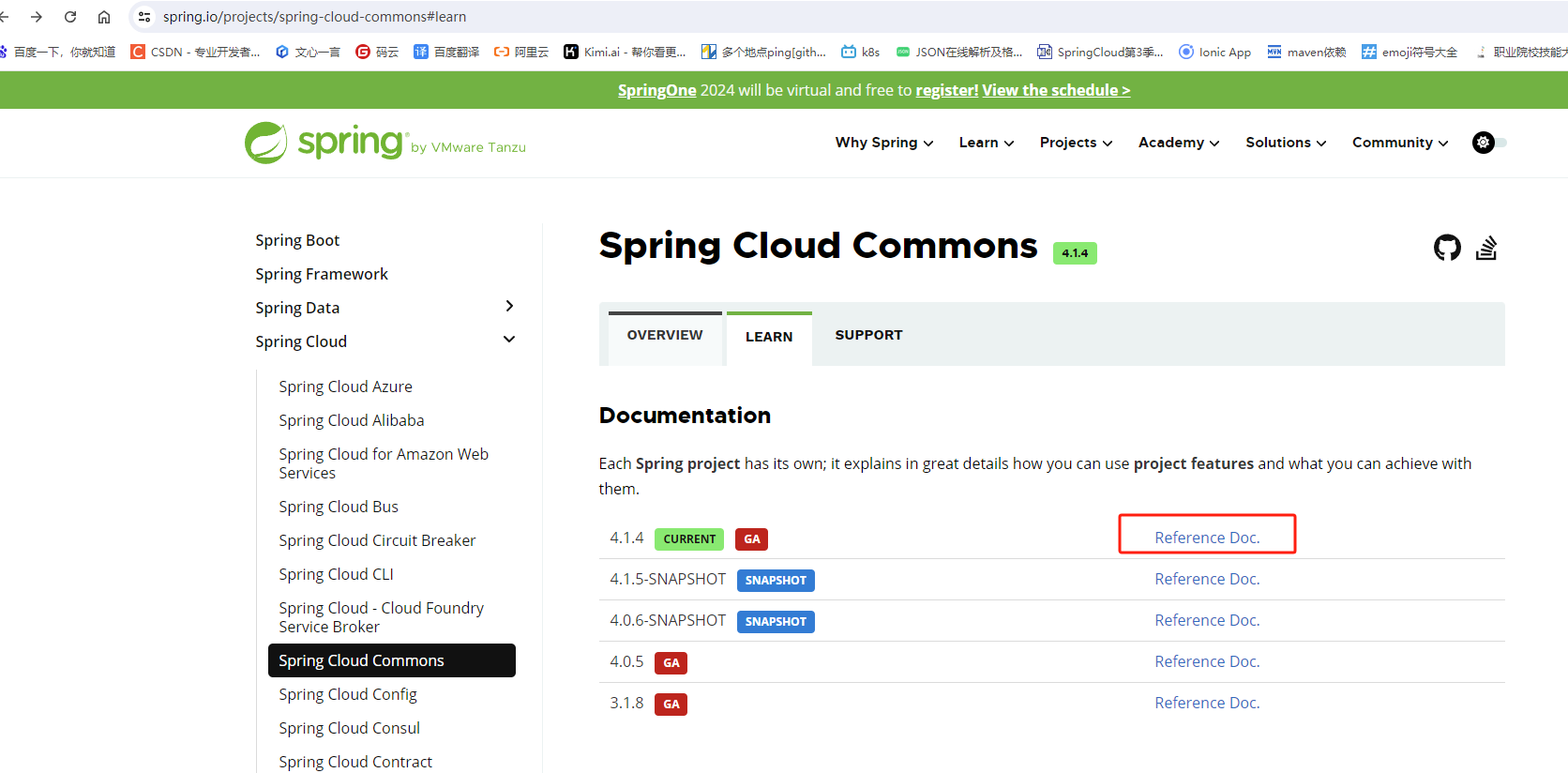Open Spring Cloud Circuit Breaker project
The image size is (1568, 773).
tap(377, 540)
